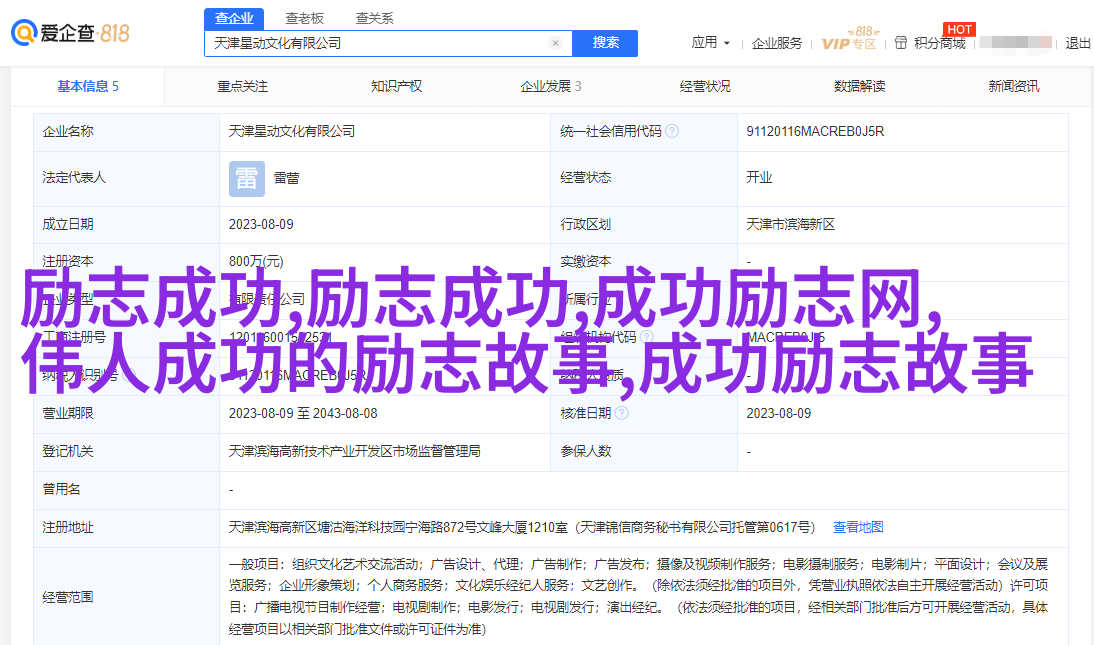Click the registered address text

[522, 528]
